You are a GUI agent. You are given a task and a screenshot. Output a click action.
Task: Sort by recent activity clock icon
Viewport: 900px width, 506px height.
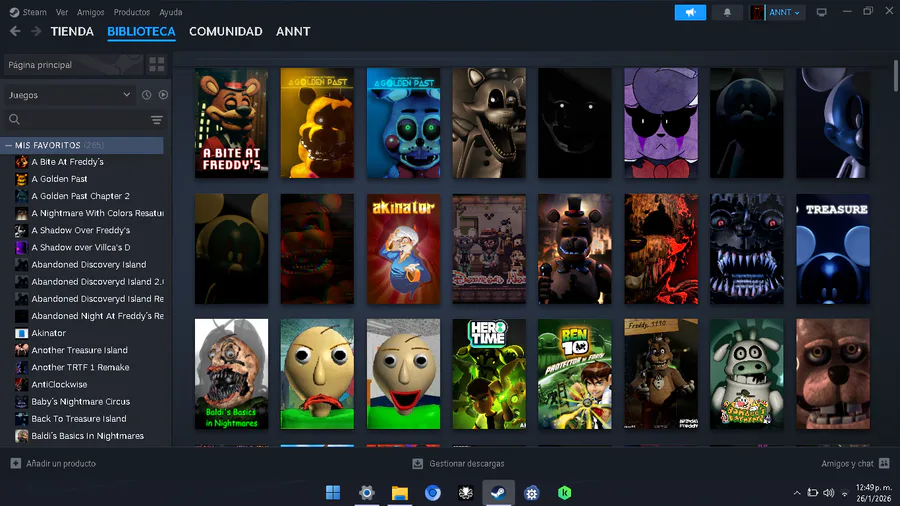coord(146,95)
